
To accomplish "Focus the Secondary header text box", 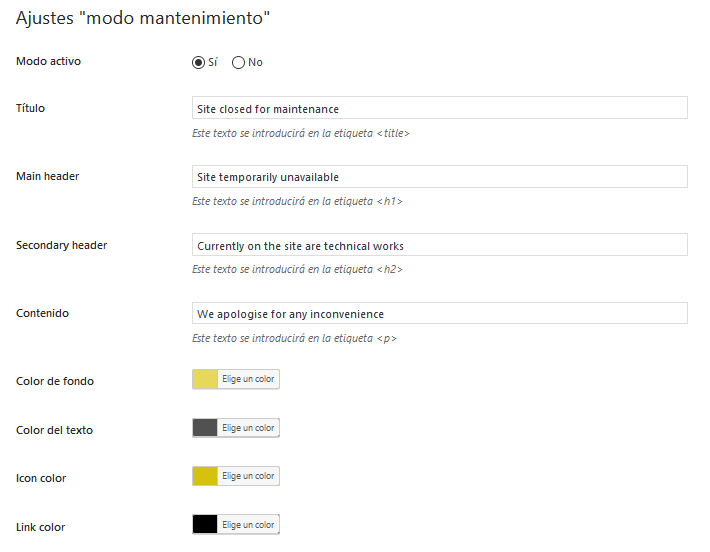I will point(439,245).
